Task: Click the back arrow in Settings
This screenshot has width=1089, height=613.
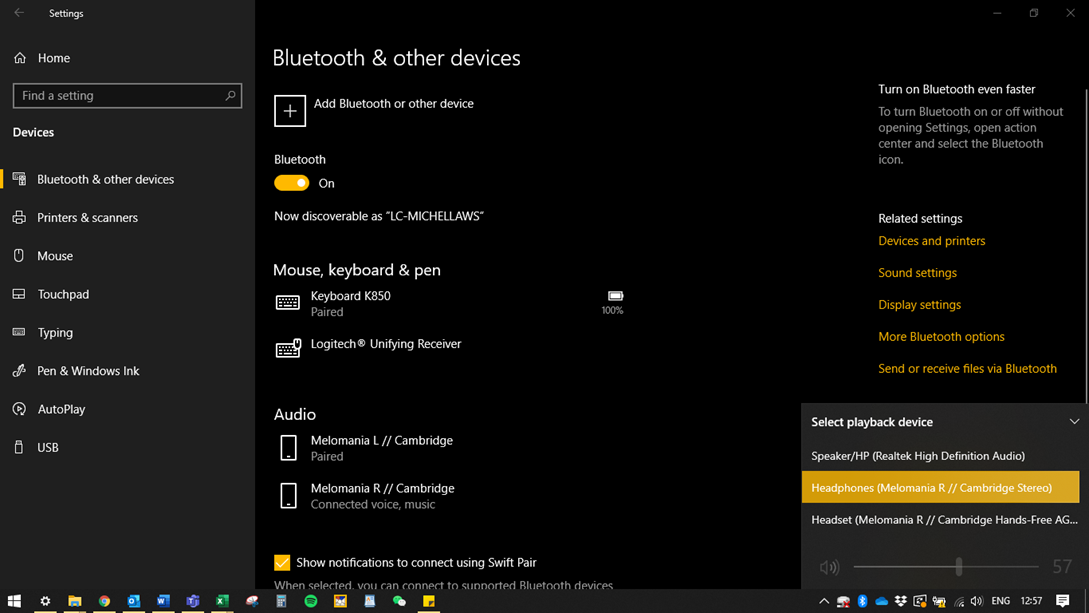Action: click(19, 13)
